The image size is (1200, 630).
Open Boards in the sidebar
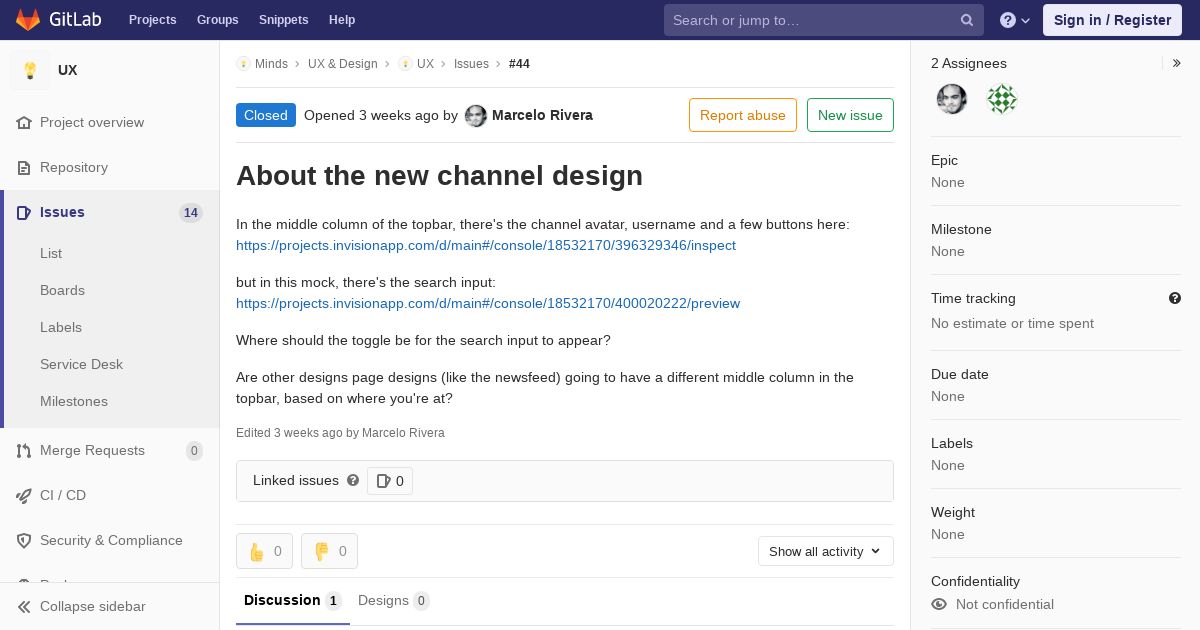coord(62,290)
